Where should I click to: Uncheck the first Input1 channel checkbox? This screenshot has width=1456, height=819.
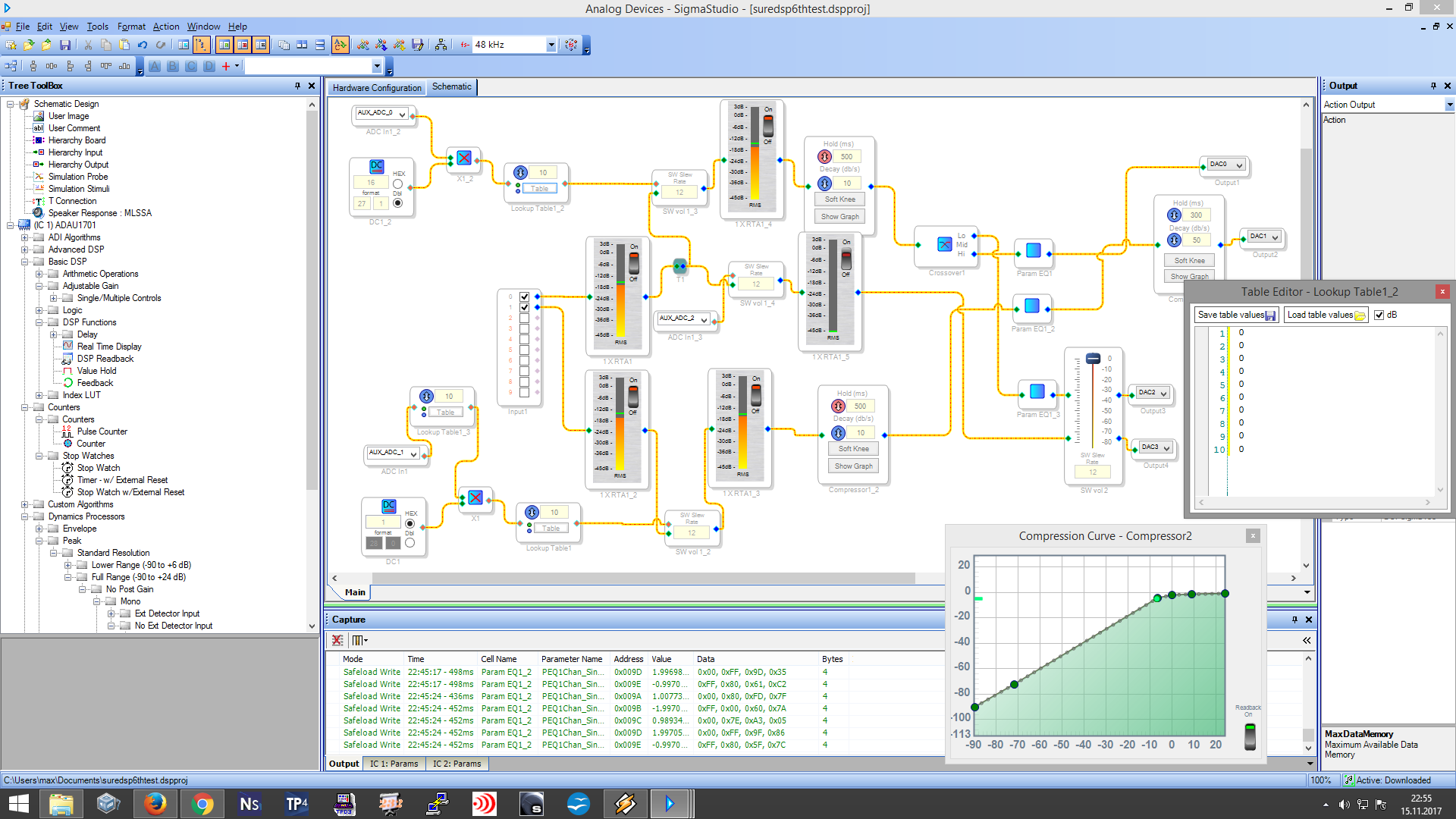point(524,297)
